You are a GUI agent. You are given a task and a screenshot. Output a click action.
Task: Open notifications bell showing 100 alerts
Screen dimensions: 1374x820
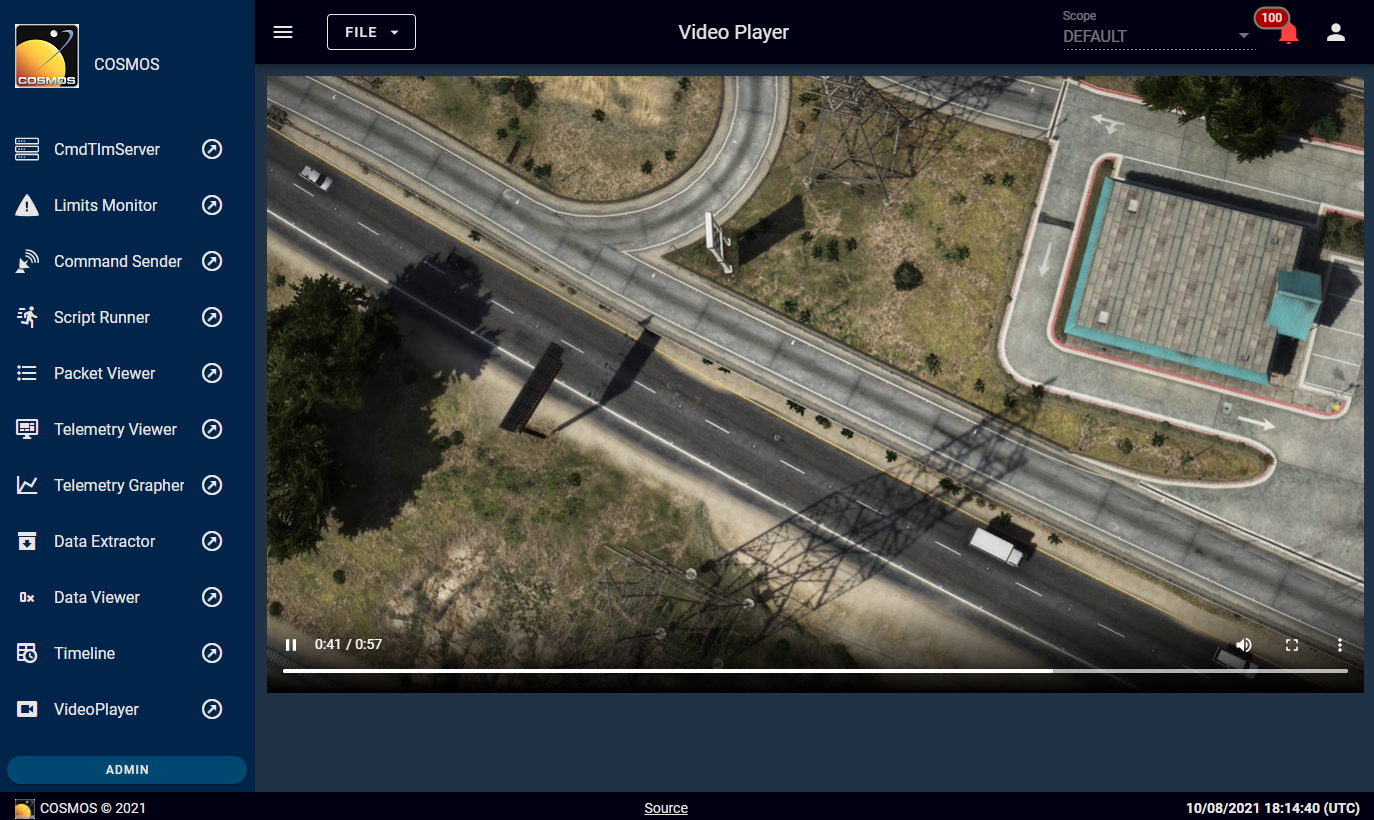pos(1287,31)
